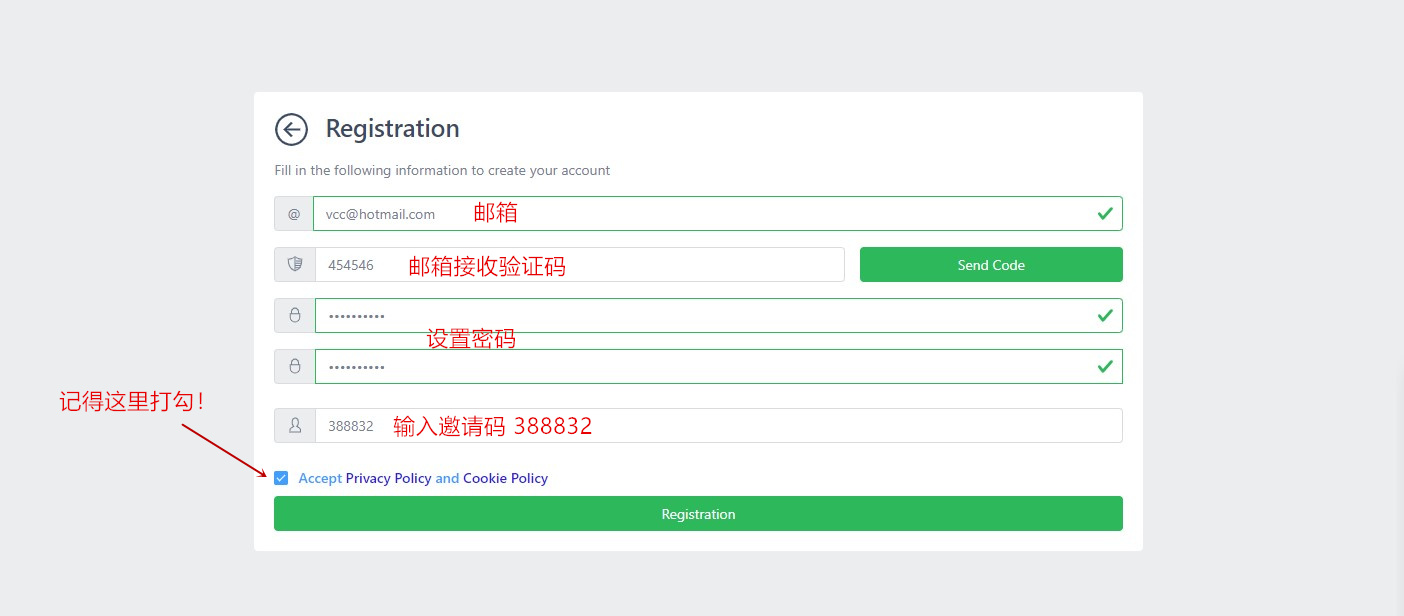
Task: Click the person icon on the invitation code field
Action: 294,425
